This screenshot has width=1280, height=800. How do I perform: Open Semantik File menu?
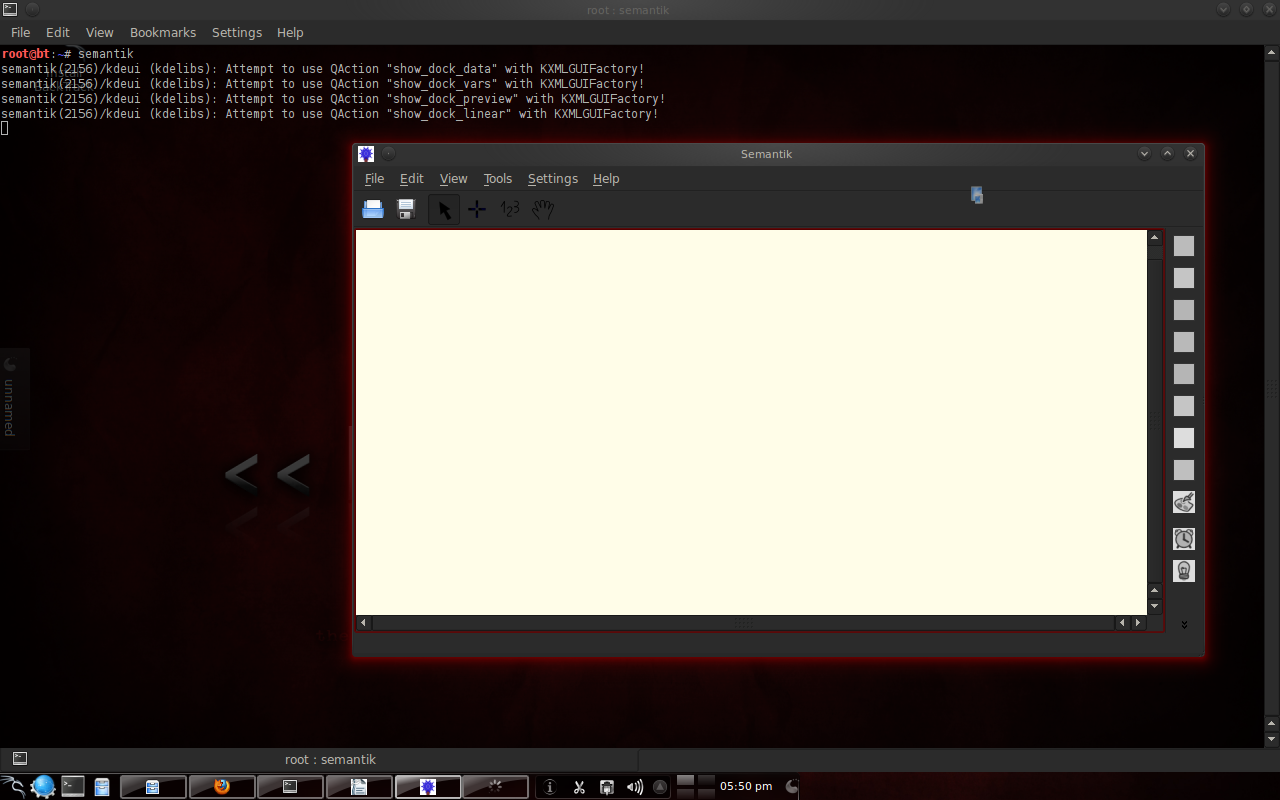pyautogui.click(x=375, y=179)
